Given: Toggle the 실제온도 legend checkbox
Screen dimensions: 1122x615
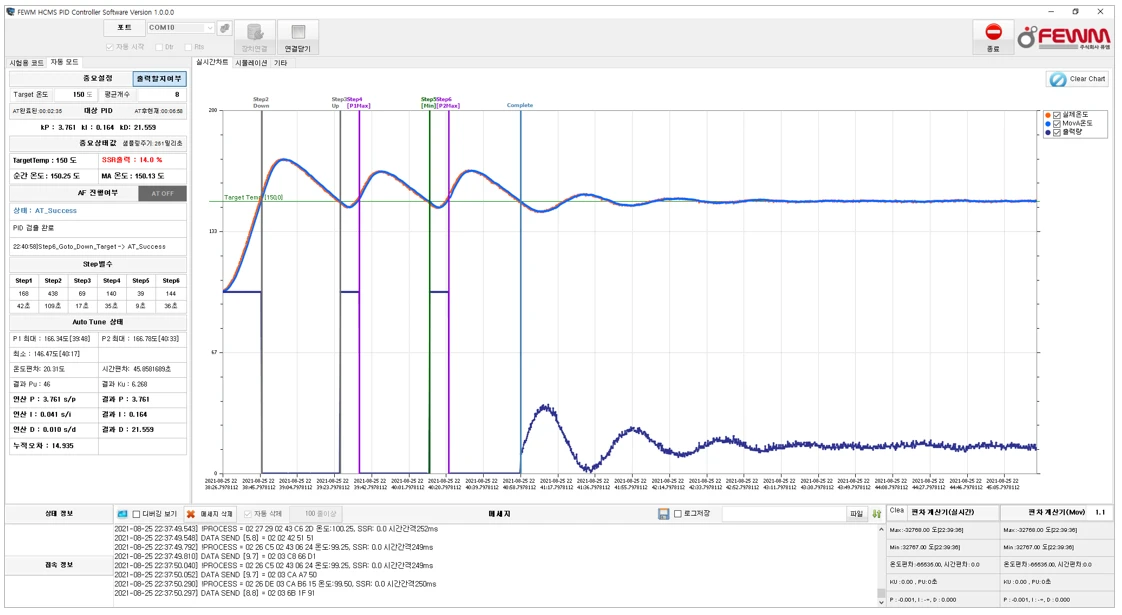Looking at the screenshot, I should (1056, 115).
